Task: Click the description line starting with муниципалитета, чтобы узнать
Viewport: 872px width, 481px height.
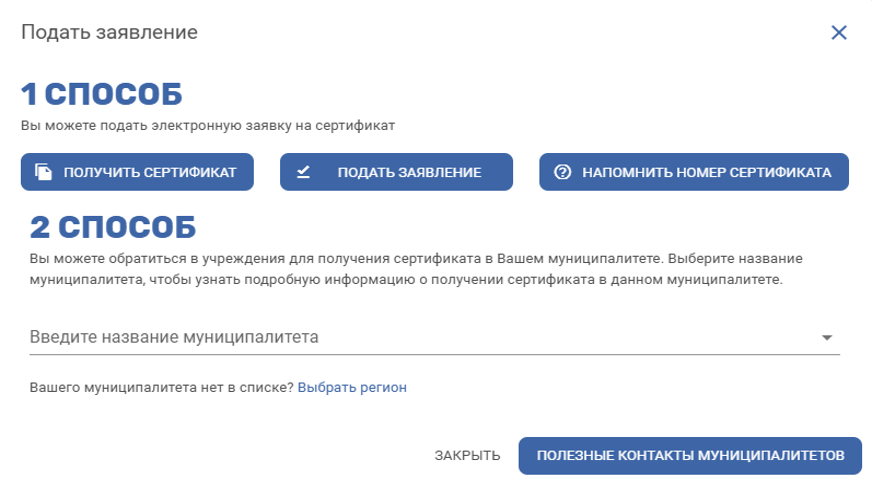Action: (405, 281)
